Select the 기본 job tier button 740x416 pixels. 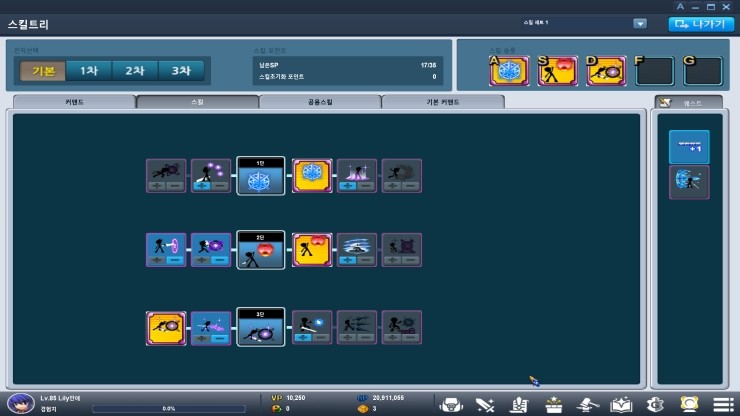tap(43, 71)
